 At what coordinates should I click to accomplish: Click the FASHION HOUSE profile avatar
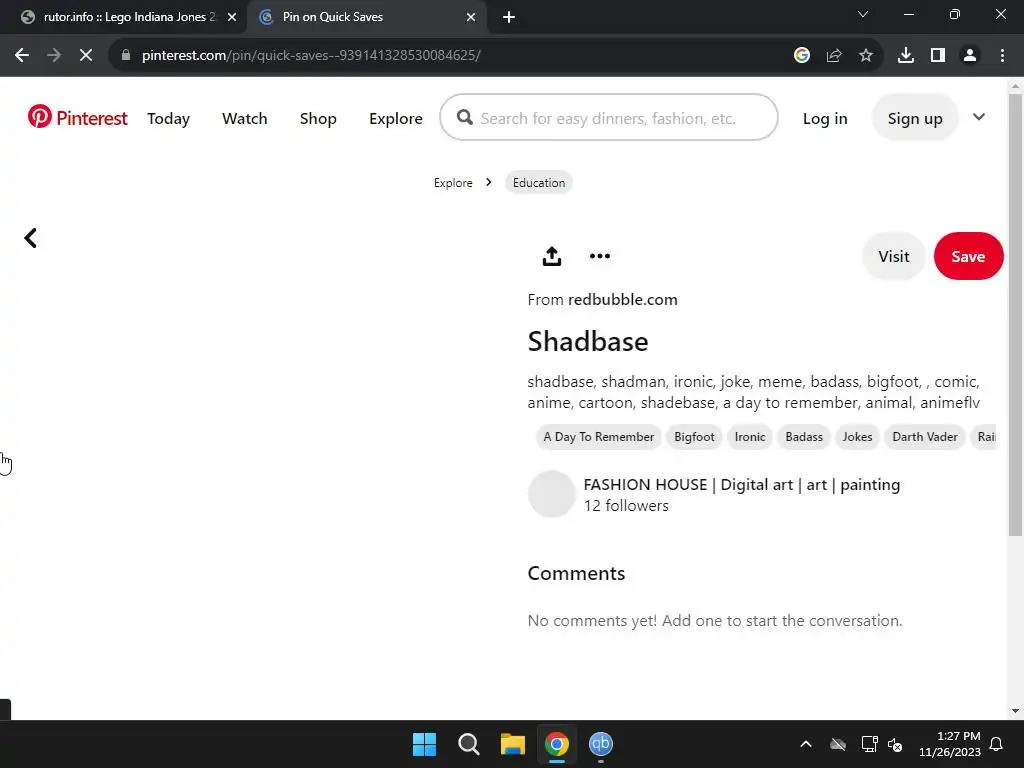(x=552, y=494)
